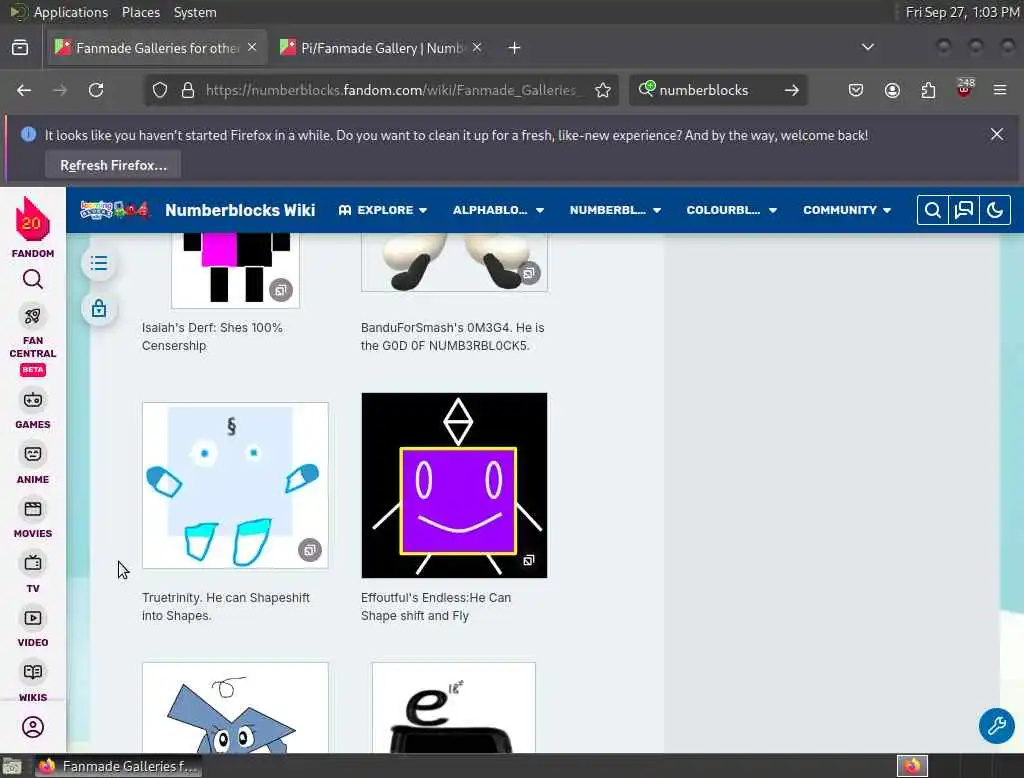
Task: Submit search with arrow in search box
Action: (x=792, y=90)
